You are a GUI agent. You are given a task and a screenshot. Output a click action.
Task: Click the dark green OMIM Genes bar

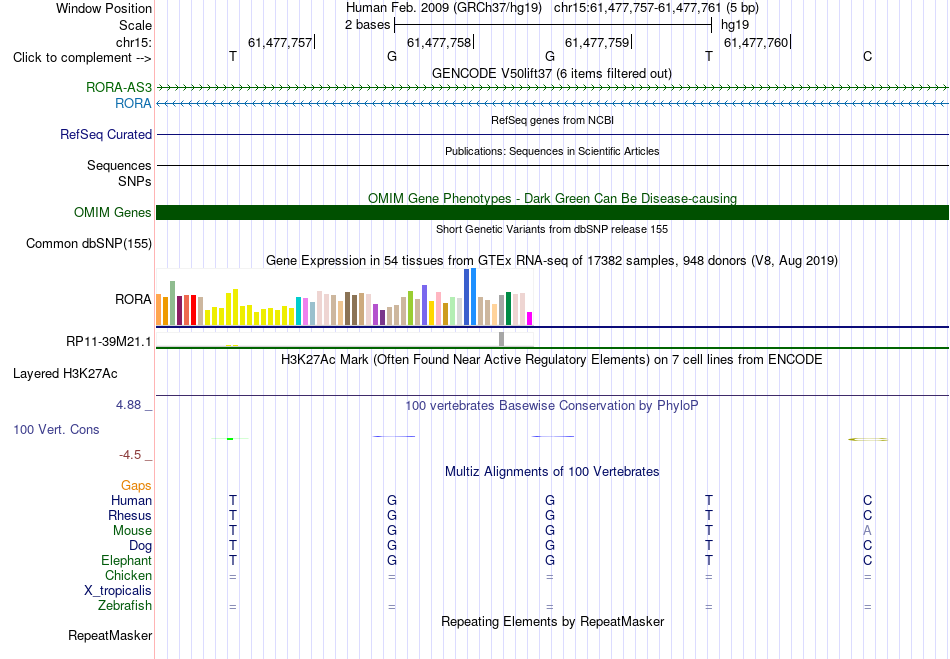(553, 213)
